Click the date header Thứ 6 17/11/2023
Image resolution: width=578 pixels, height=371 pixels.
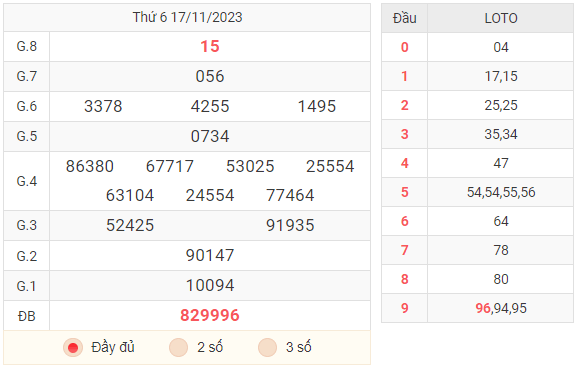pyautogui.click(x=187, y=17)
